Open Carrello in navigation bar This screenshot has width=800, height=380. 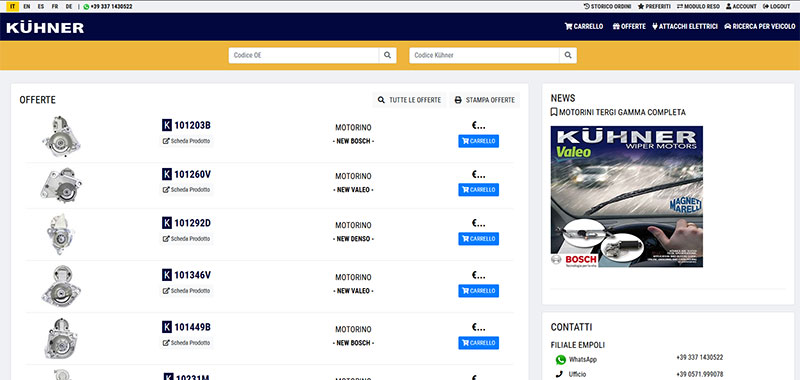tap(584, 27)
